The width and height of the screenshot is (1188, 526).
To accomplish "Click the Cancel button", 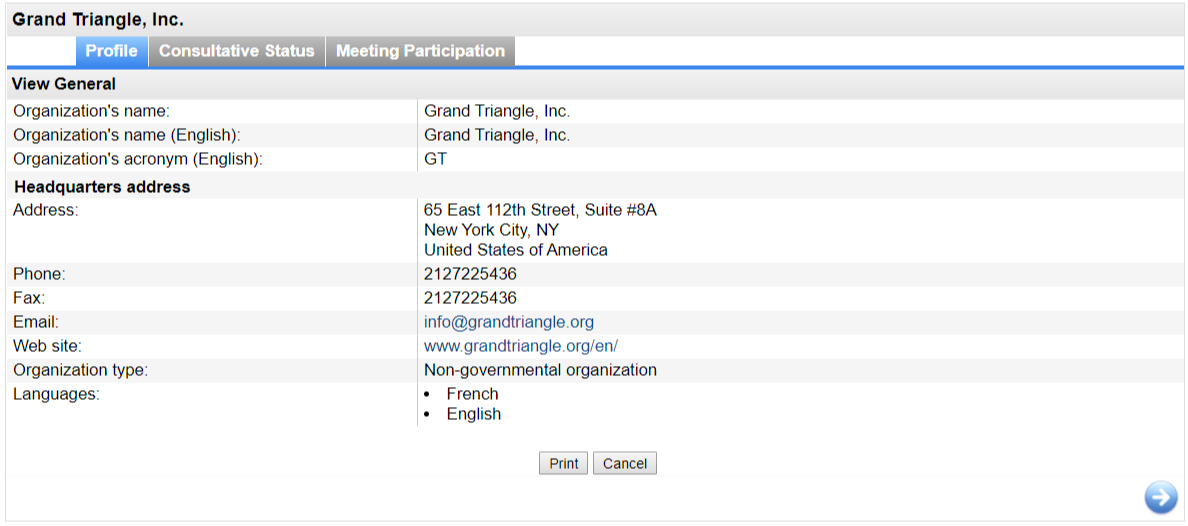I will click(625, 464).
